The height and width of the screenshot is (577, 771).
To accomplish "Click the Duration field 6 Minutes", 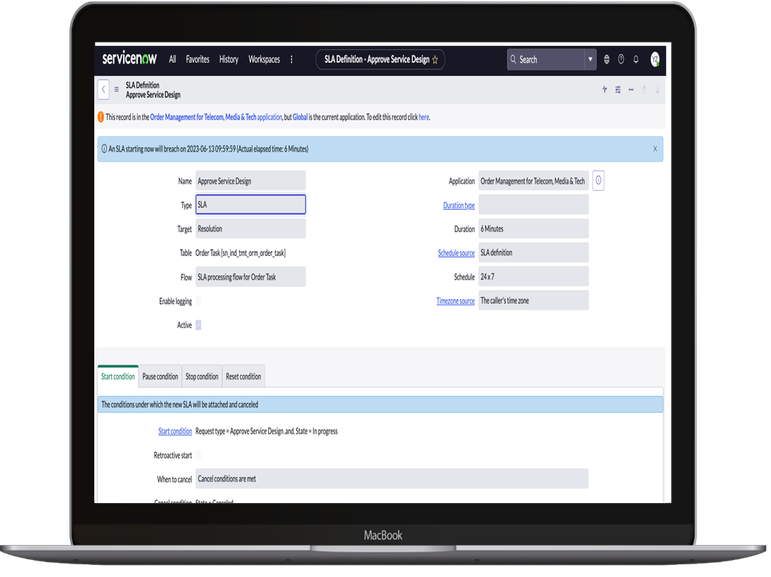I will click(533, 229).
